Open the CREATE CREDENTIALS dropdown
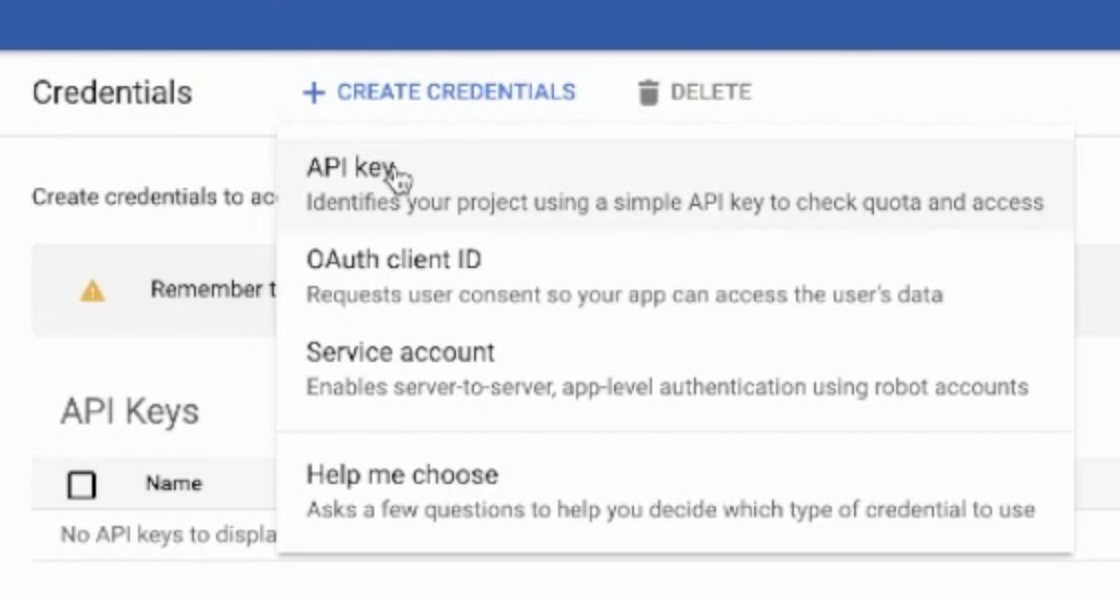The image size is (1120, 600). (439, 92)
